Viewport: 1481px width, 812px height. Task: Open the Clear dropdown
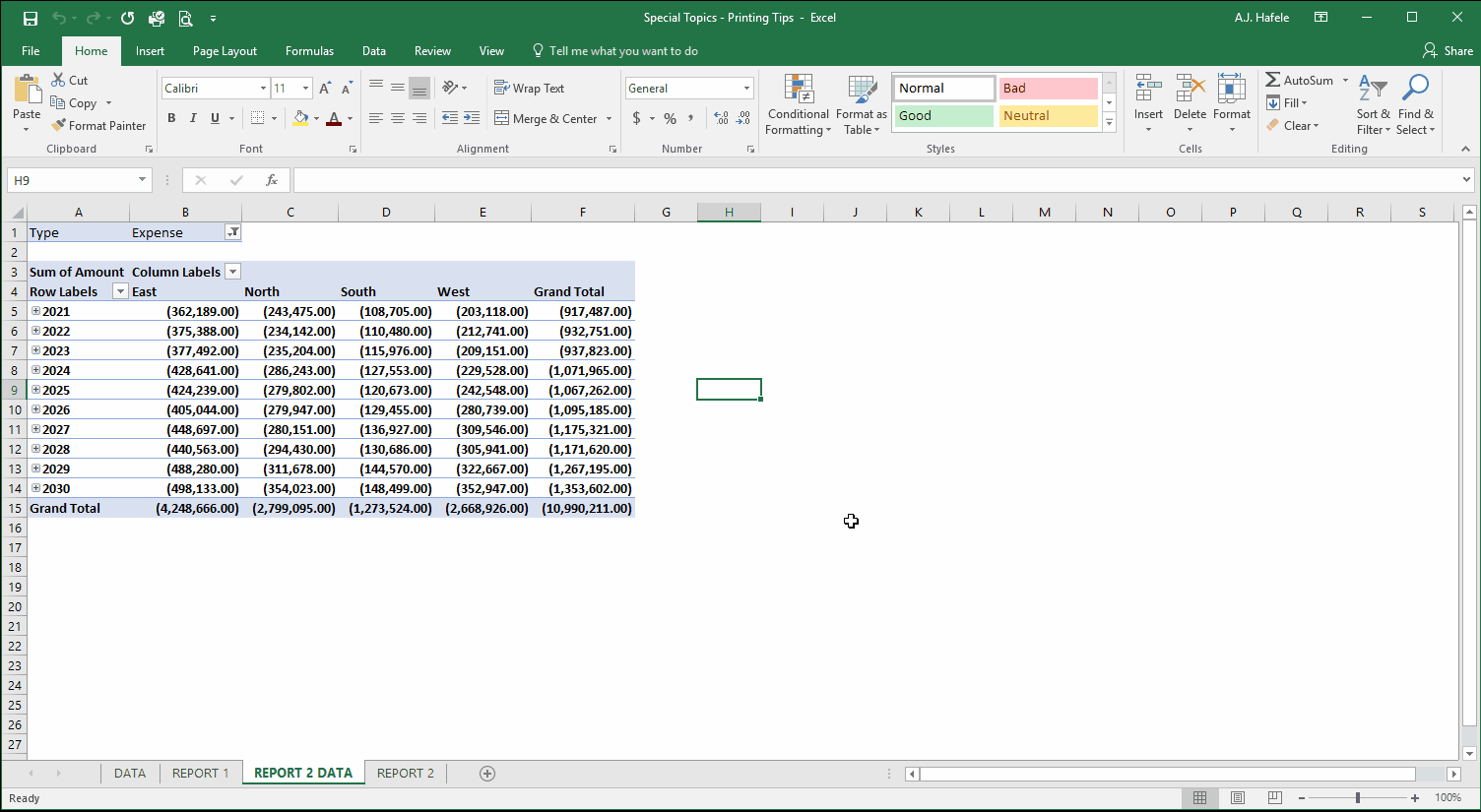click(x=1293, y=126)
